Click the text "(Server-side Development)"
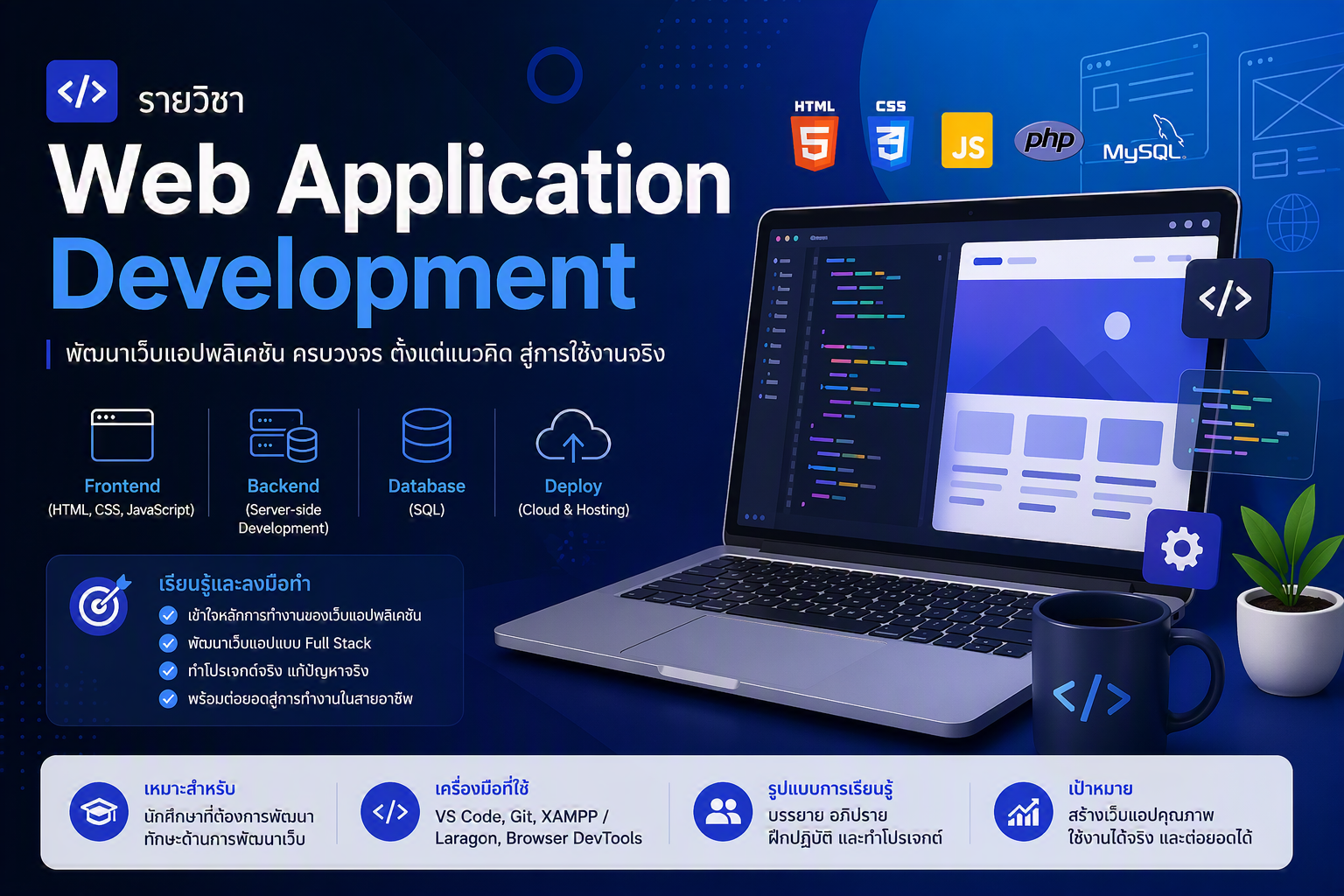 tap(283, 519)
